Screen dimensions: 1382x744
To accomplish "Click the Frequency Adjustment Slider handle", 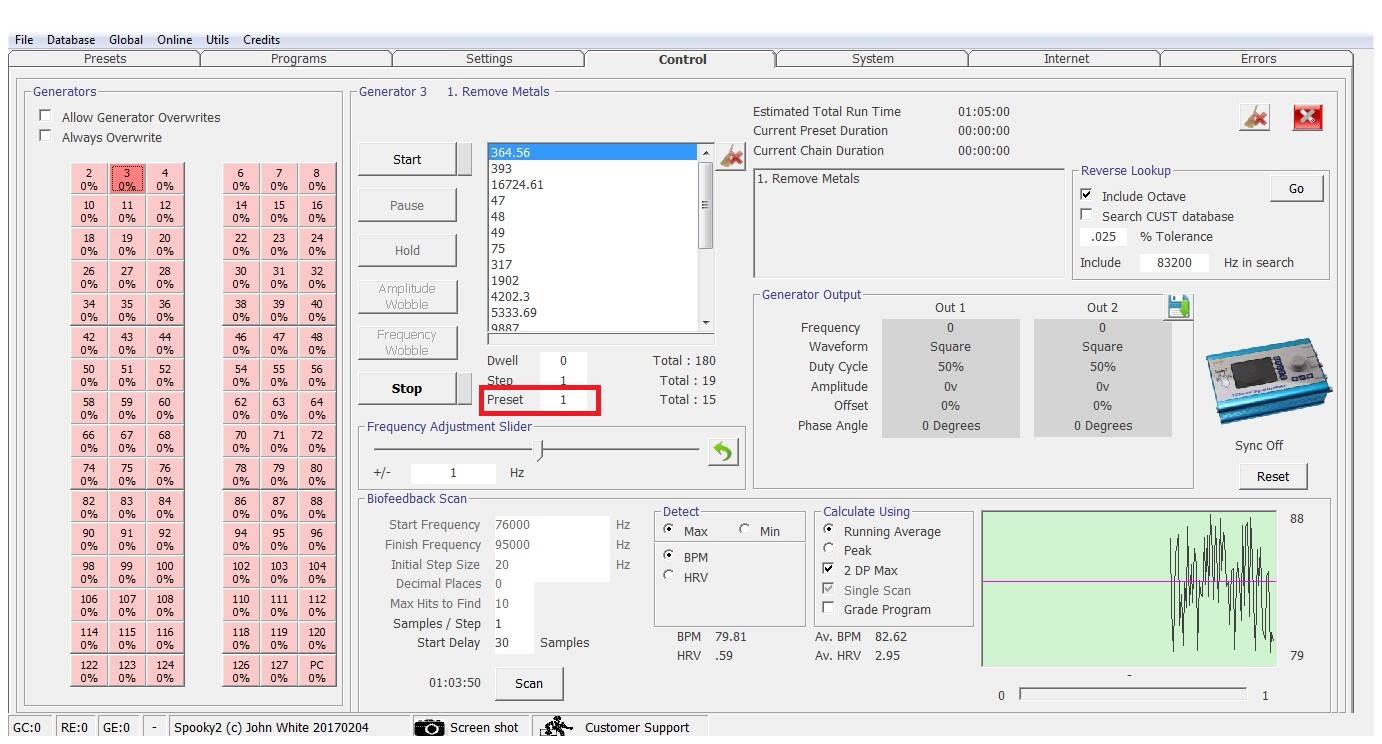I will (x=540, y=450).
